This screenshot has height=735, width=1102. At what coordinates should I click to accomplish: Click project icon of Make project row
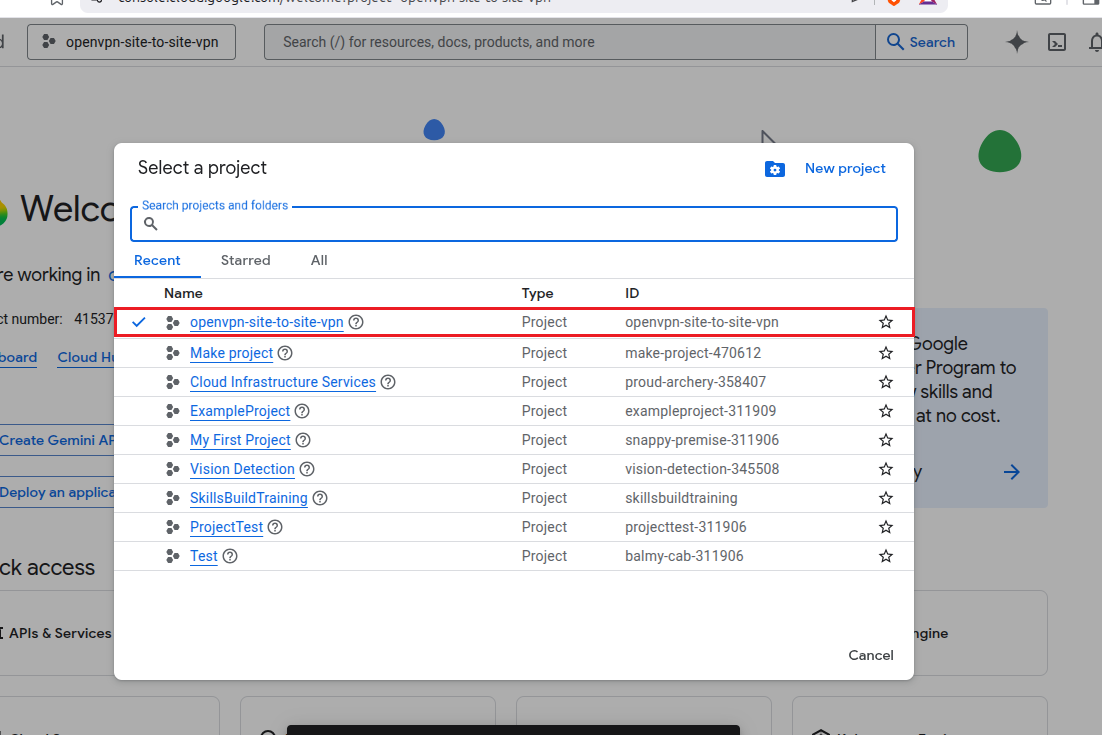coord(172,353)
